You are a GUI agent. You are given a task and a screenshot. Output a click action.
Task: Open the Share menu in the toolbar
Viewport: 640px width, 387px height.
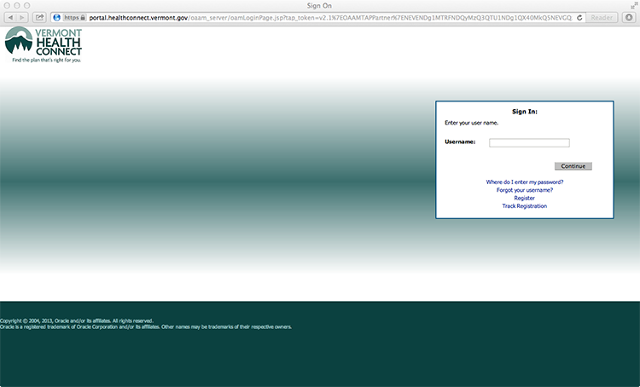pos(39,18)
